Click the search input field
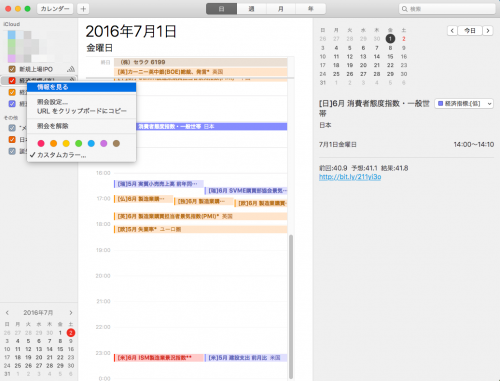Image resolution: width=500 pixels, height=381 pixels. [447, 9]
